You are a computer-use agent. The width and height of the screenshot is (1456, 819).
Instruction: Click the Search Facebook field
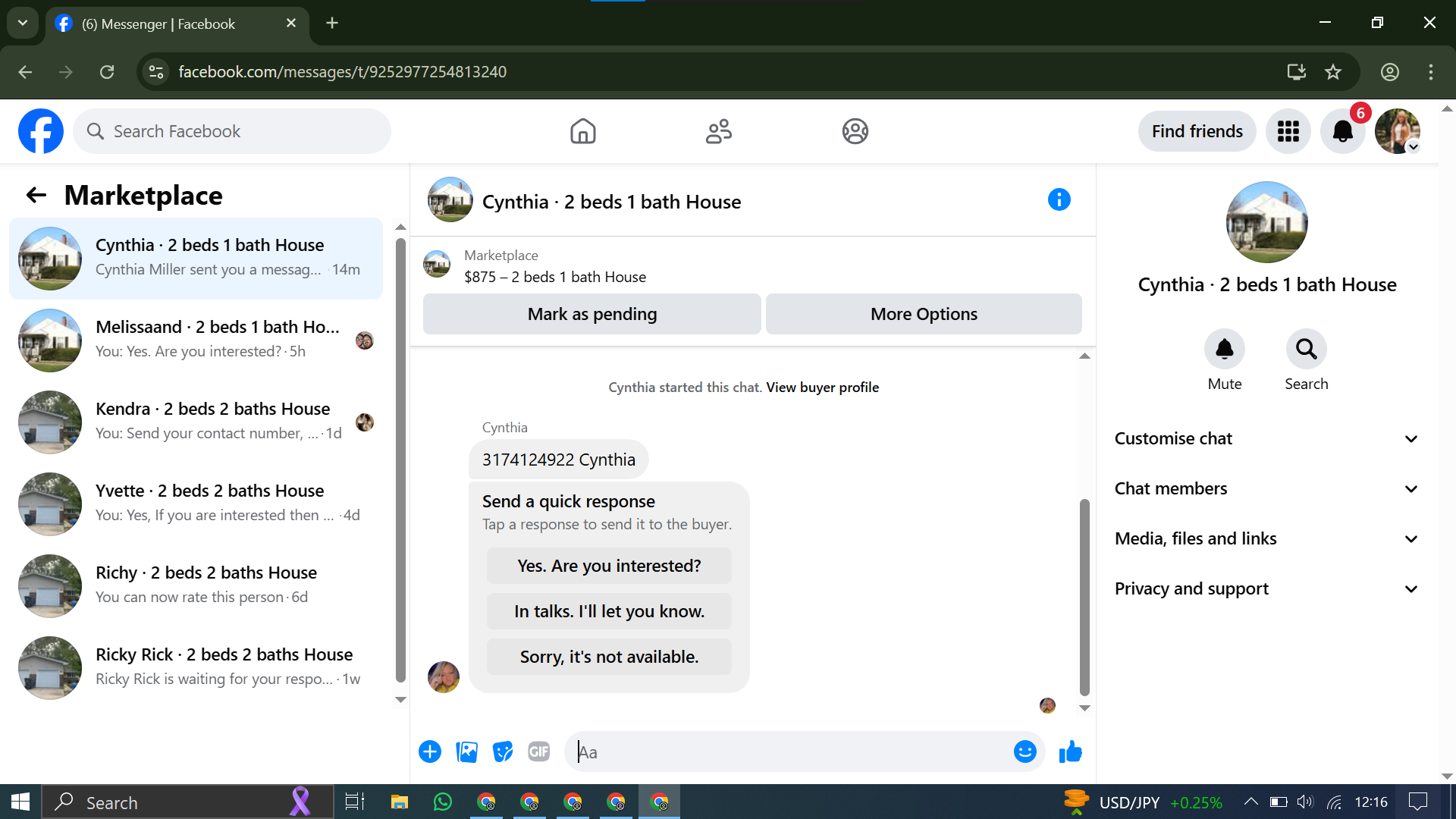[232, 131]
